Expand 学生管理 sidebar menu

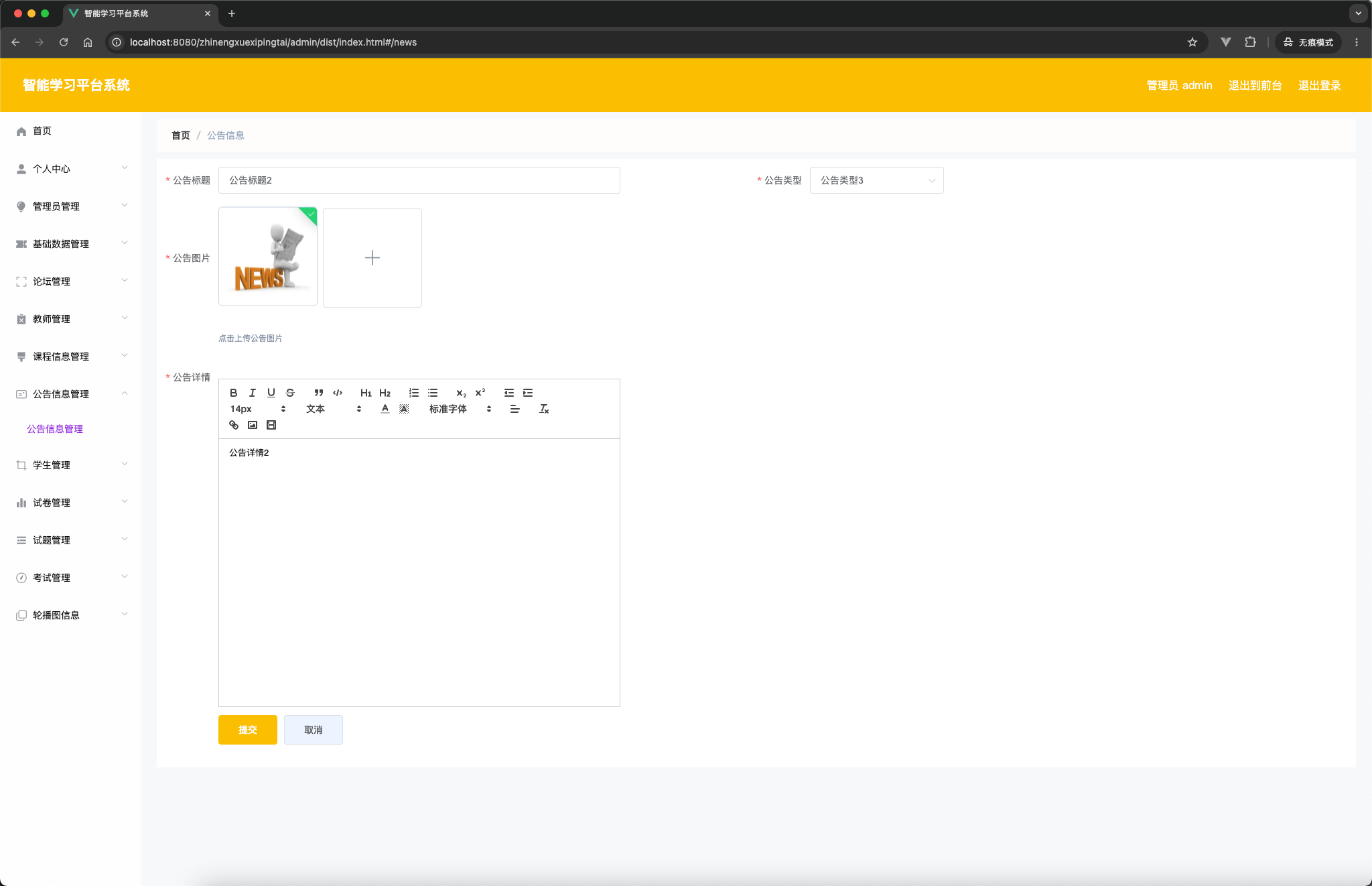[x=70, y=465]
